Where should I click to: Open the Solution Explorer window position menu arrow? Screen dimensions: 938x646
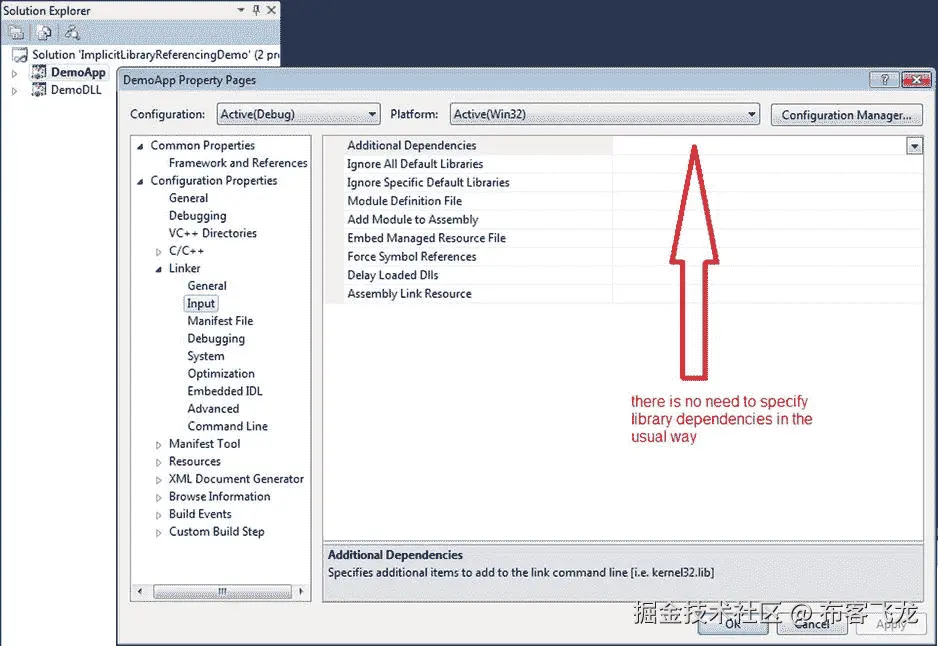pyautogui.click(x=241, y=10)
